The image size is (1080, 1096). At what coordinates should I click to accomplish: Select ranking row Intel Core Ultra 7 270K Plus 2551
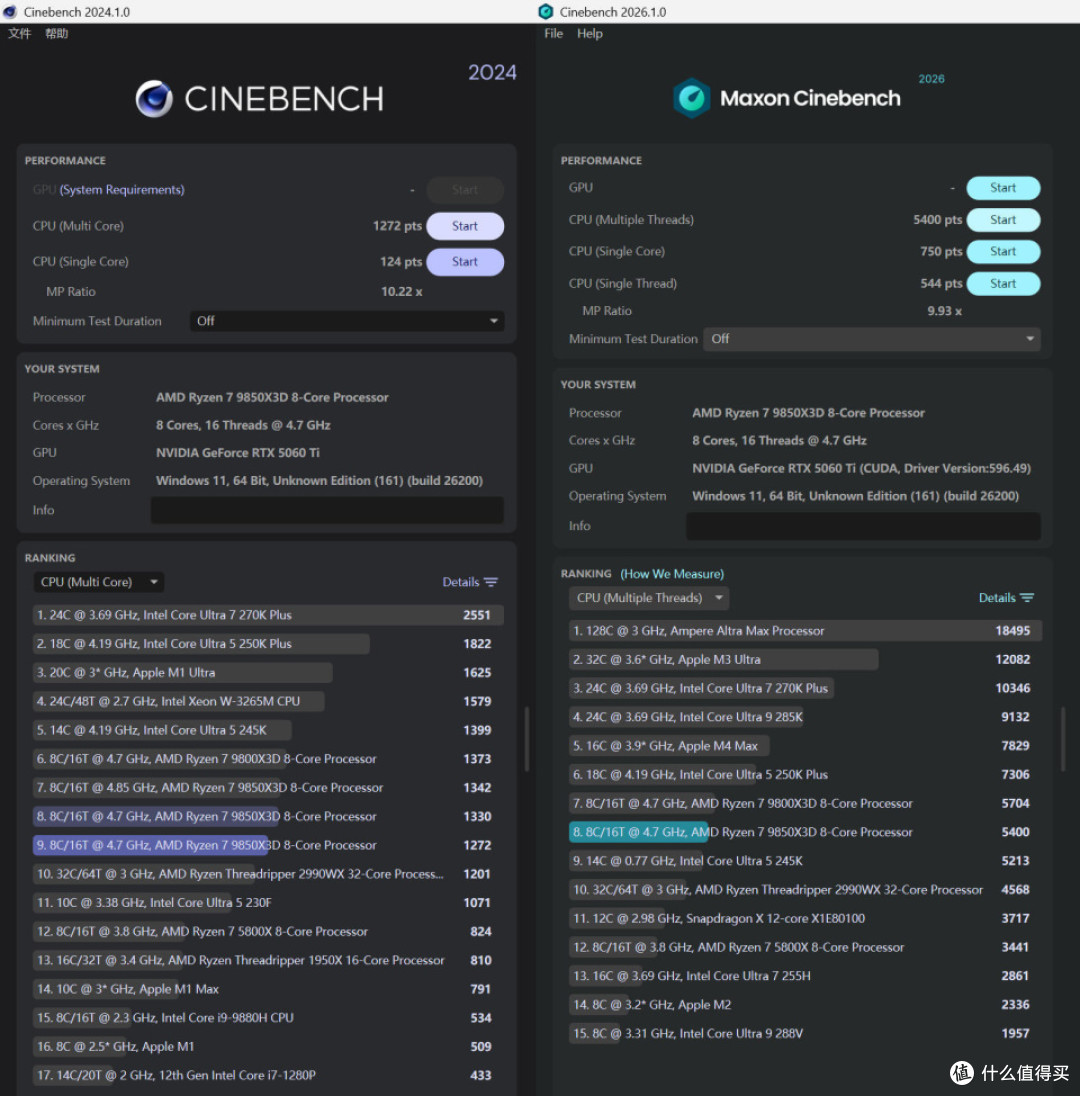tap(268, 615)
